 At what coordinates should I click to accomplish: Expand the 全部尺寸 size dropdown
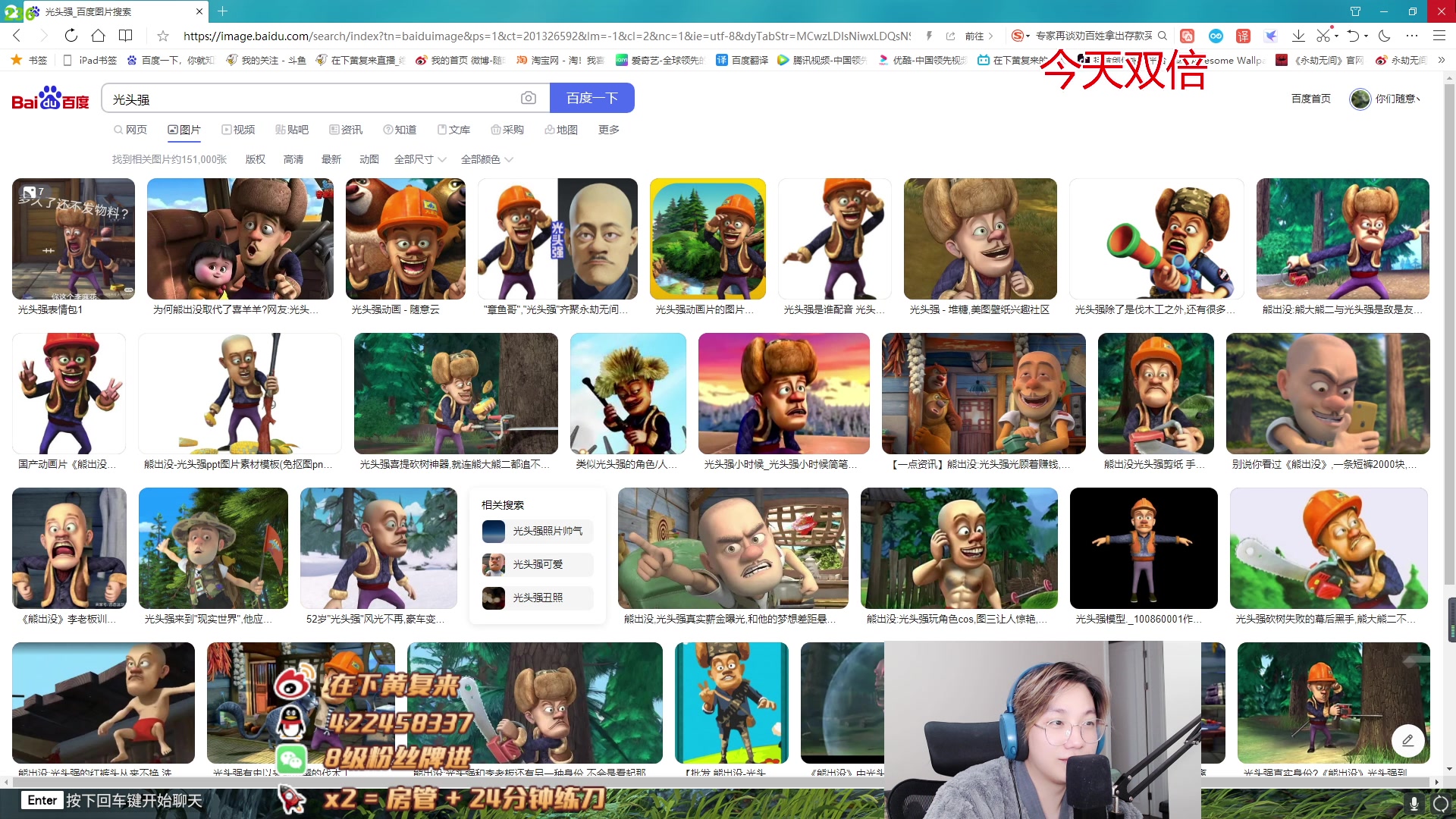(420, 159)
